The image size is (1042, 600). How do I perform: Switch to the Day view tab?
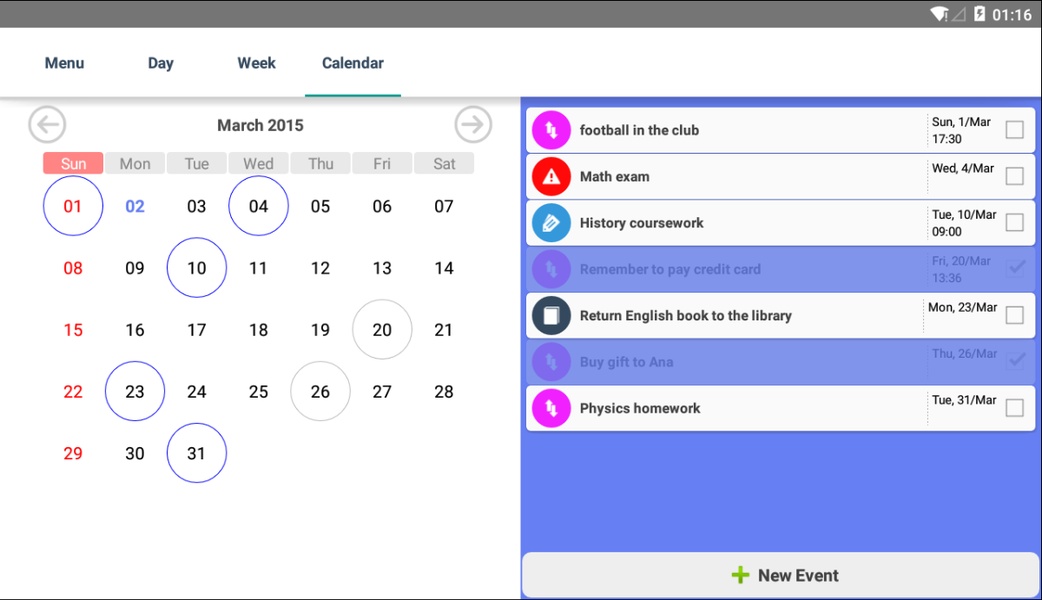pyautogui.click(x=160, y=63)
